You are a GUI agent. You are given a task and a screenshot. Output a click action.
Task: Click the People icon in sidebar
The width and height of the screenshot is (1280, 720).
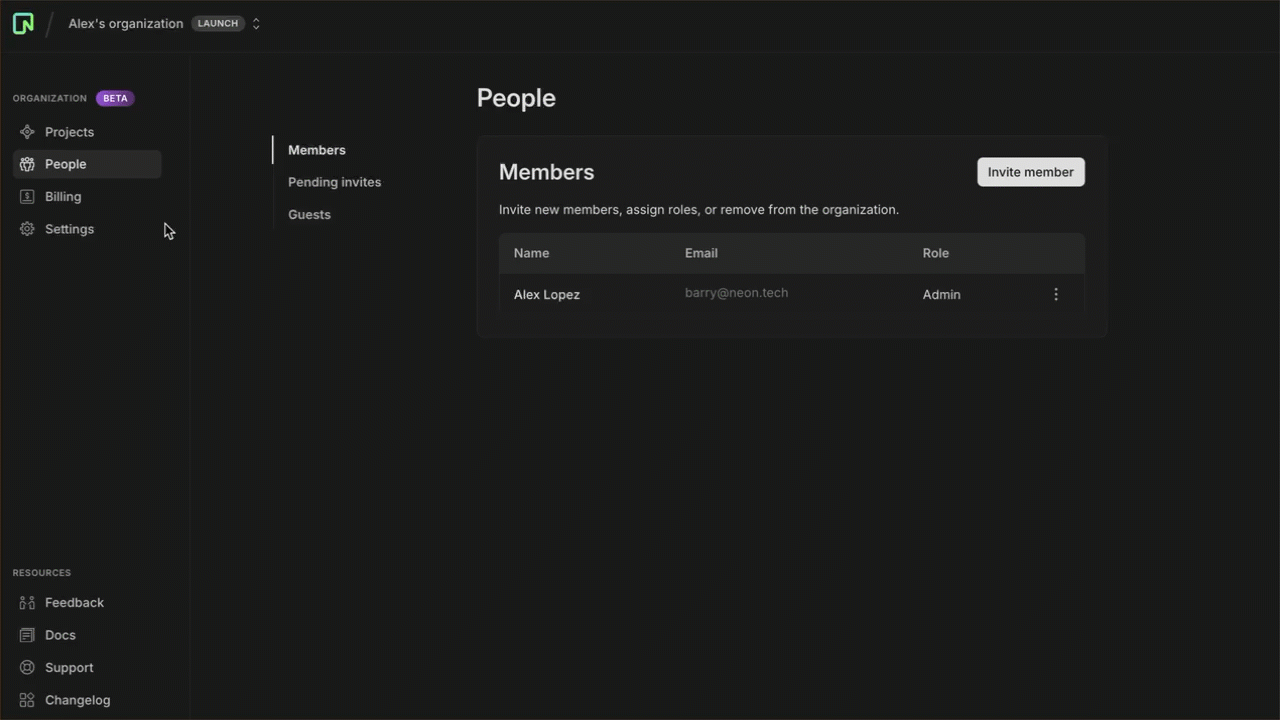[27, 164]
